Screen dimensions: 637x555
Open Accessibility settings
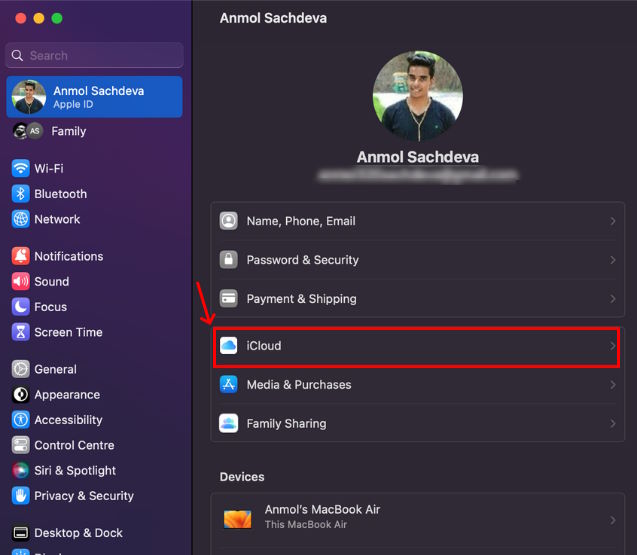(x=94, y=420)
